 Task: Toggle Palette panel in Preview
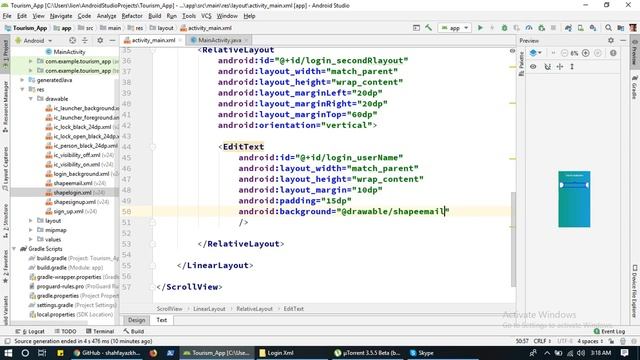coord(521,63)
